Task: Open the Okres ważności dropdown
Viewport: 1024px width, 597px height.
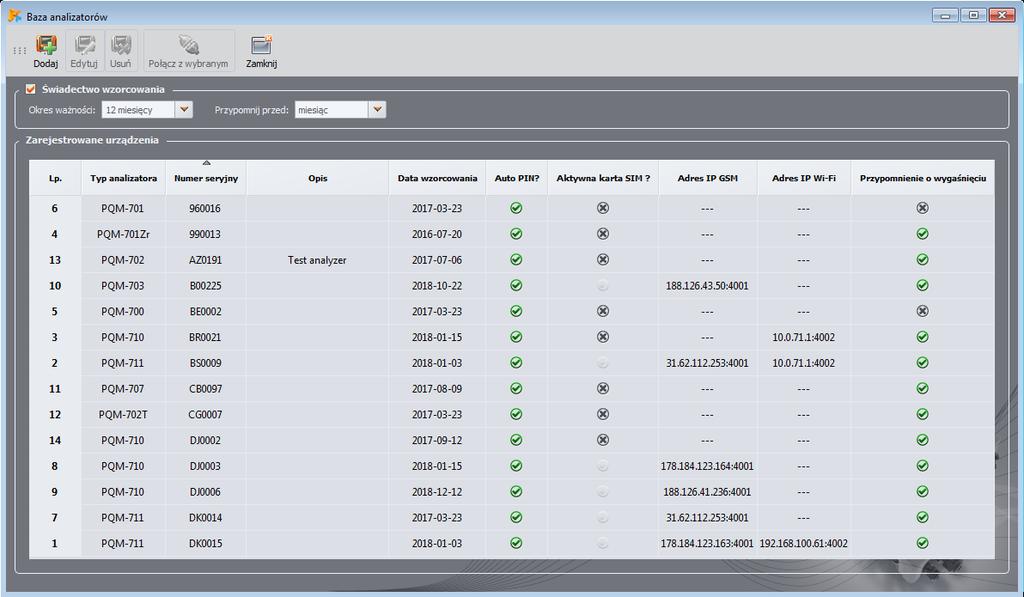Action: 184,110
